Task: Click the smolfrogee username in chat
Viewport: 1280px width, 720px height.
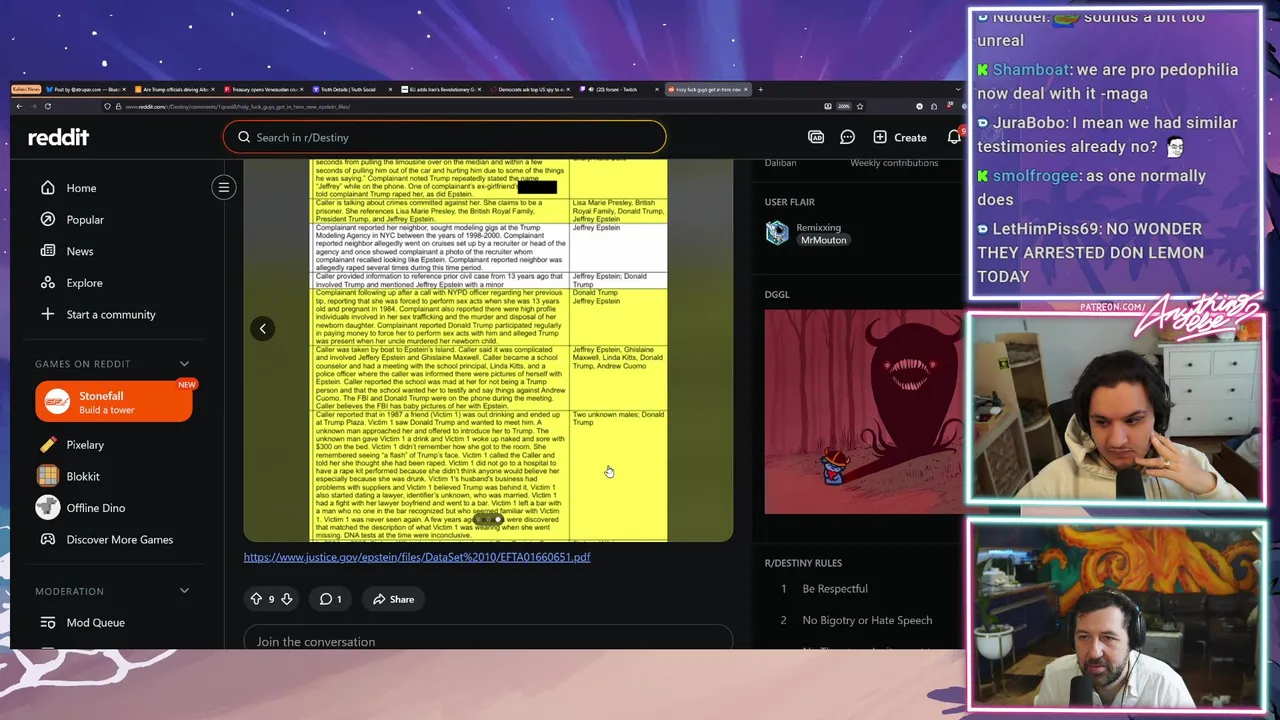Action: click(x=1036, y=176)
